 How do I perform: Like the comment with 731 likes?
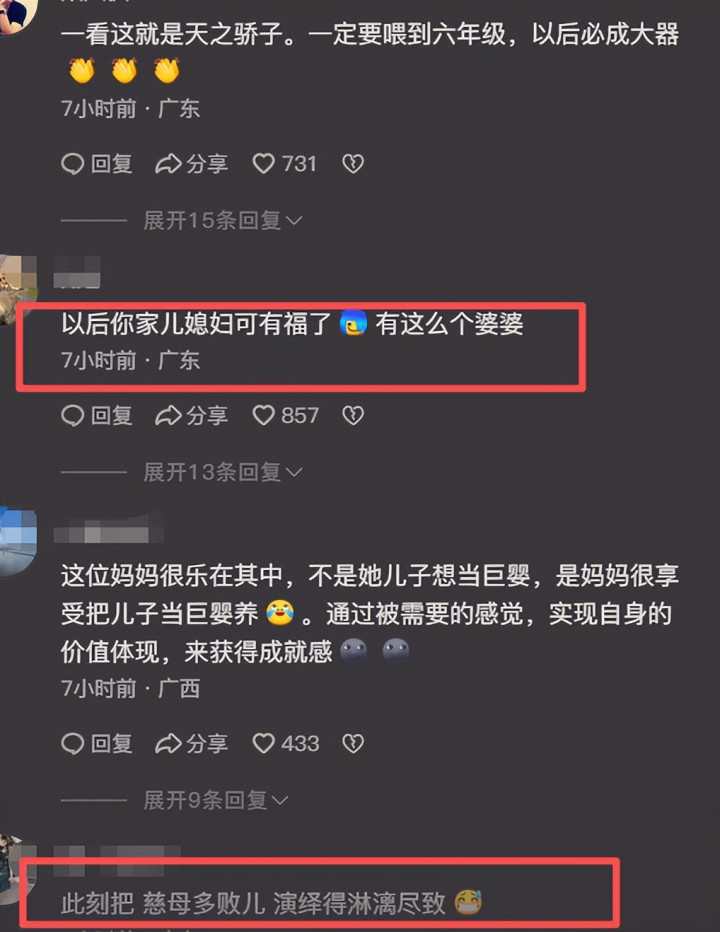coord(263,163)
